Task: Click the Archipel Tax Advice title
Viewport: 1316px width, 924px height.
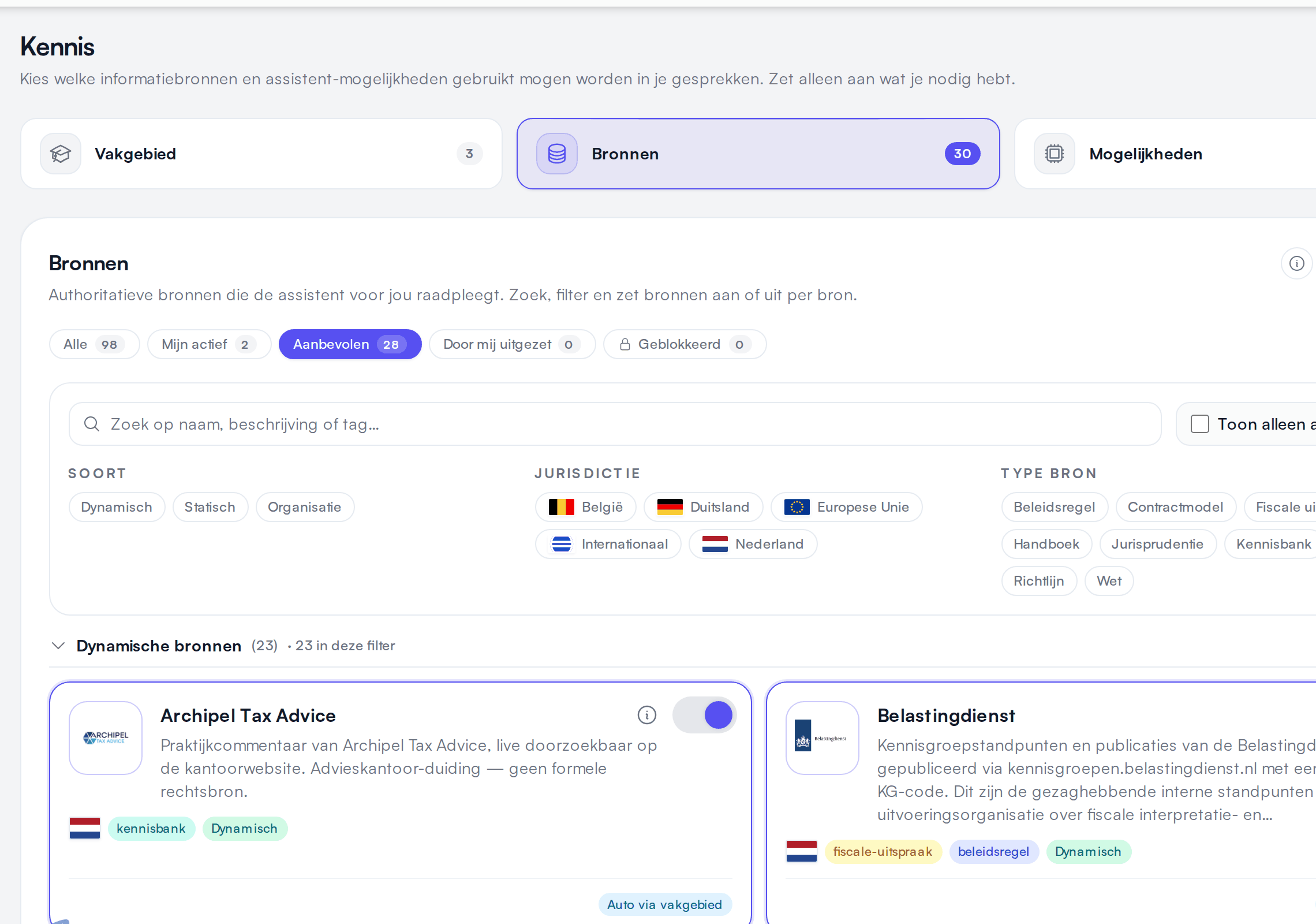Action: [x=248, y=716]
